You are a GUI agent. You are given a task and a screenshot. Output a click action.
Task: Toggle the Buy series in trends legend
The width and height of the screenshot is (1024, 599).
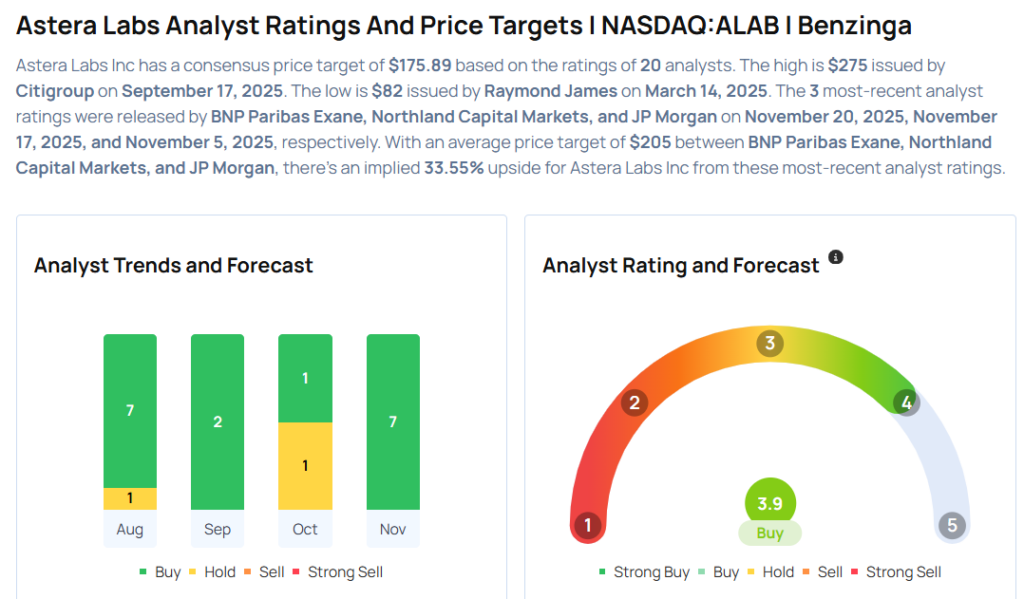click(160, 572)
